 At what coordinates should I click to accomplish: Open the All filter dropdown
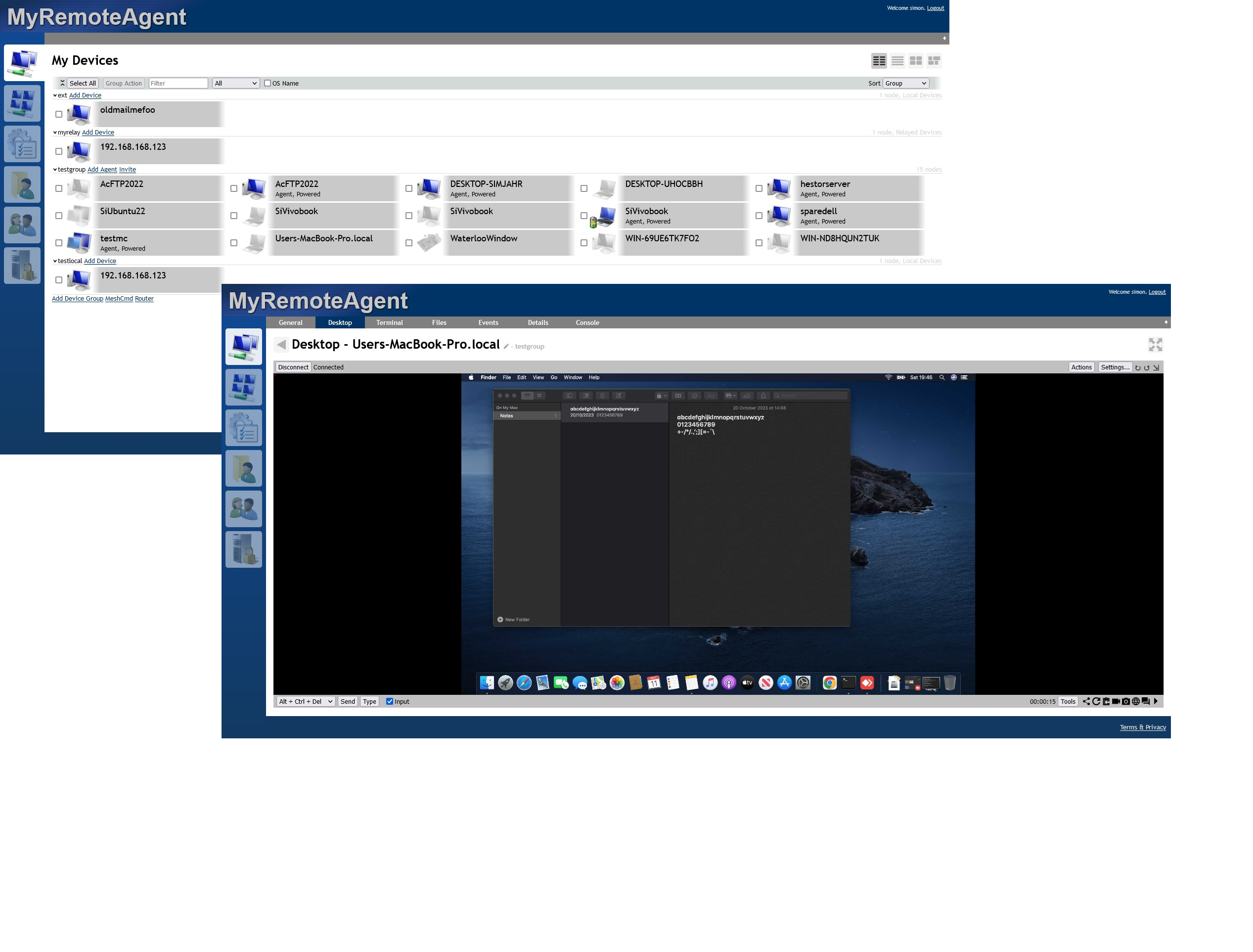coord(236,83)
